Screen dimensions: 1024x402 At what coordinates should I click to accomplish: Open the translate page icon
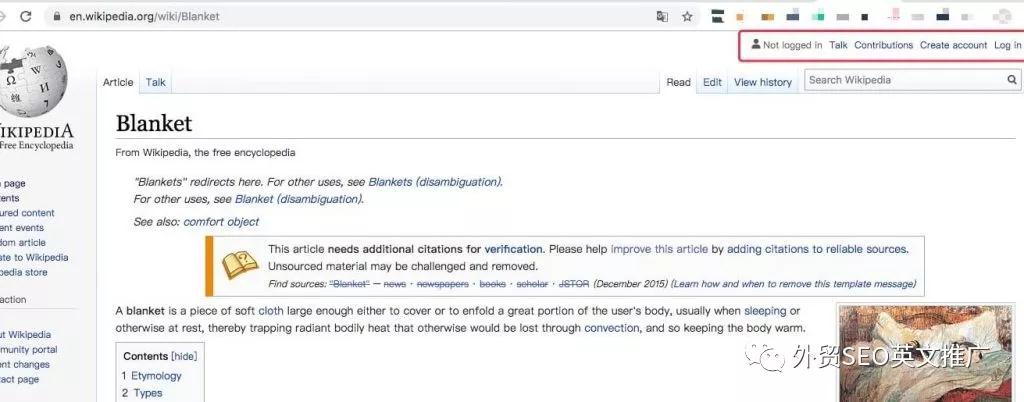point(662,17)
